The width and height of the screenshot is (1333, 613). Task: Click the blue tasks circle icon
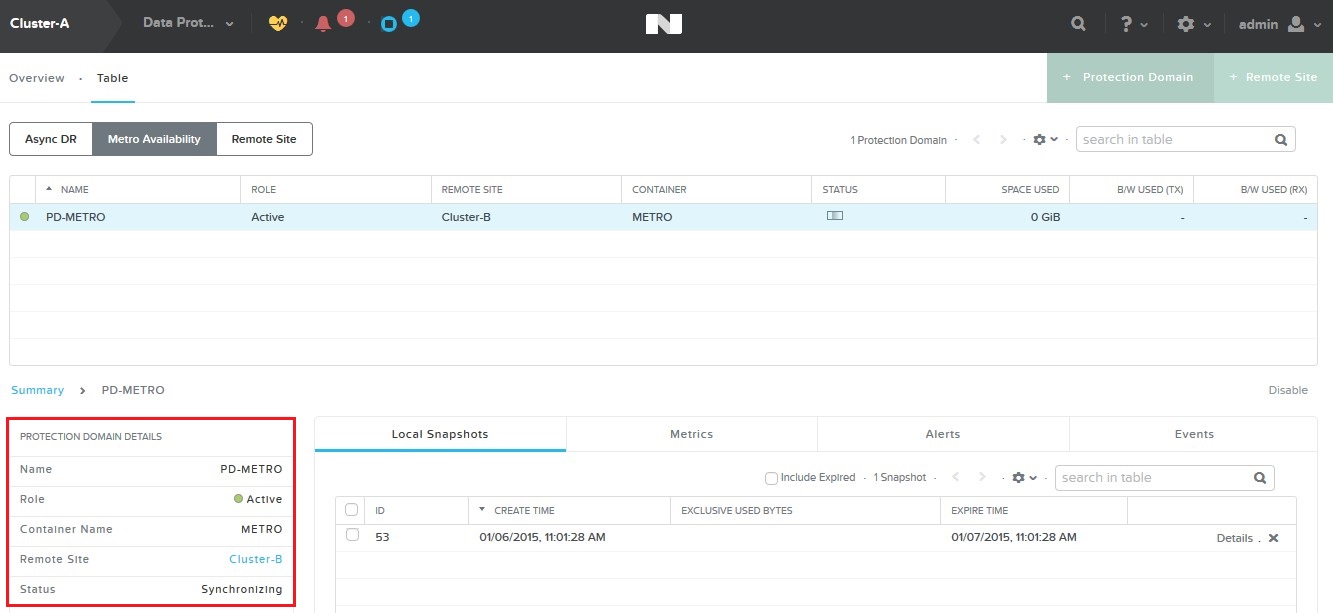point(389,24)
